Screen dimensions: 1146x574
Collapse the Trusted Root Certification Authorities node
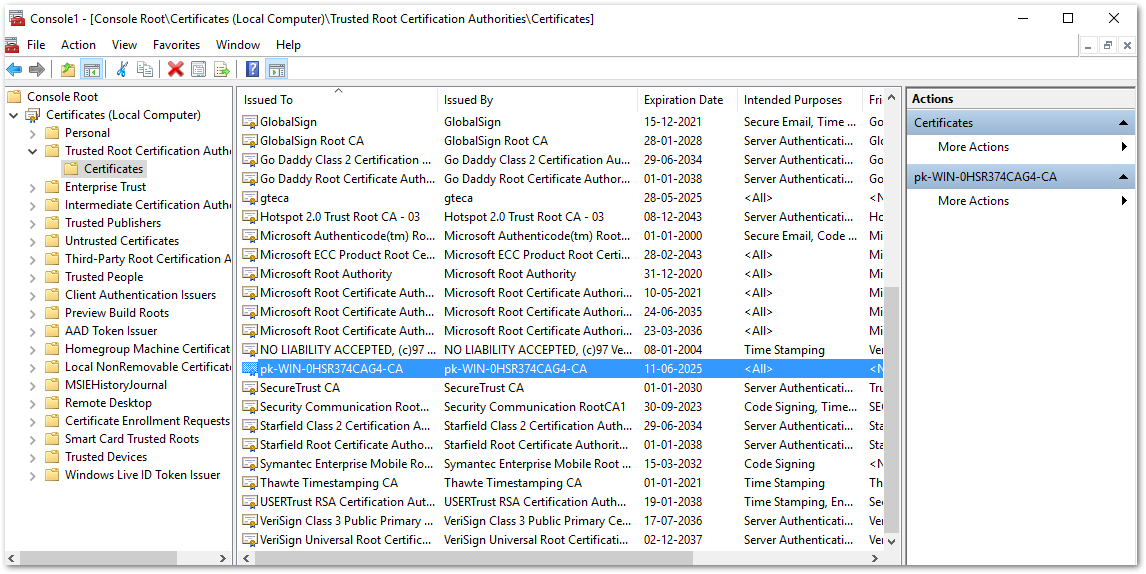click(32, 151)
